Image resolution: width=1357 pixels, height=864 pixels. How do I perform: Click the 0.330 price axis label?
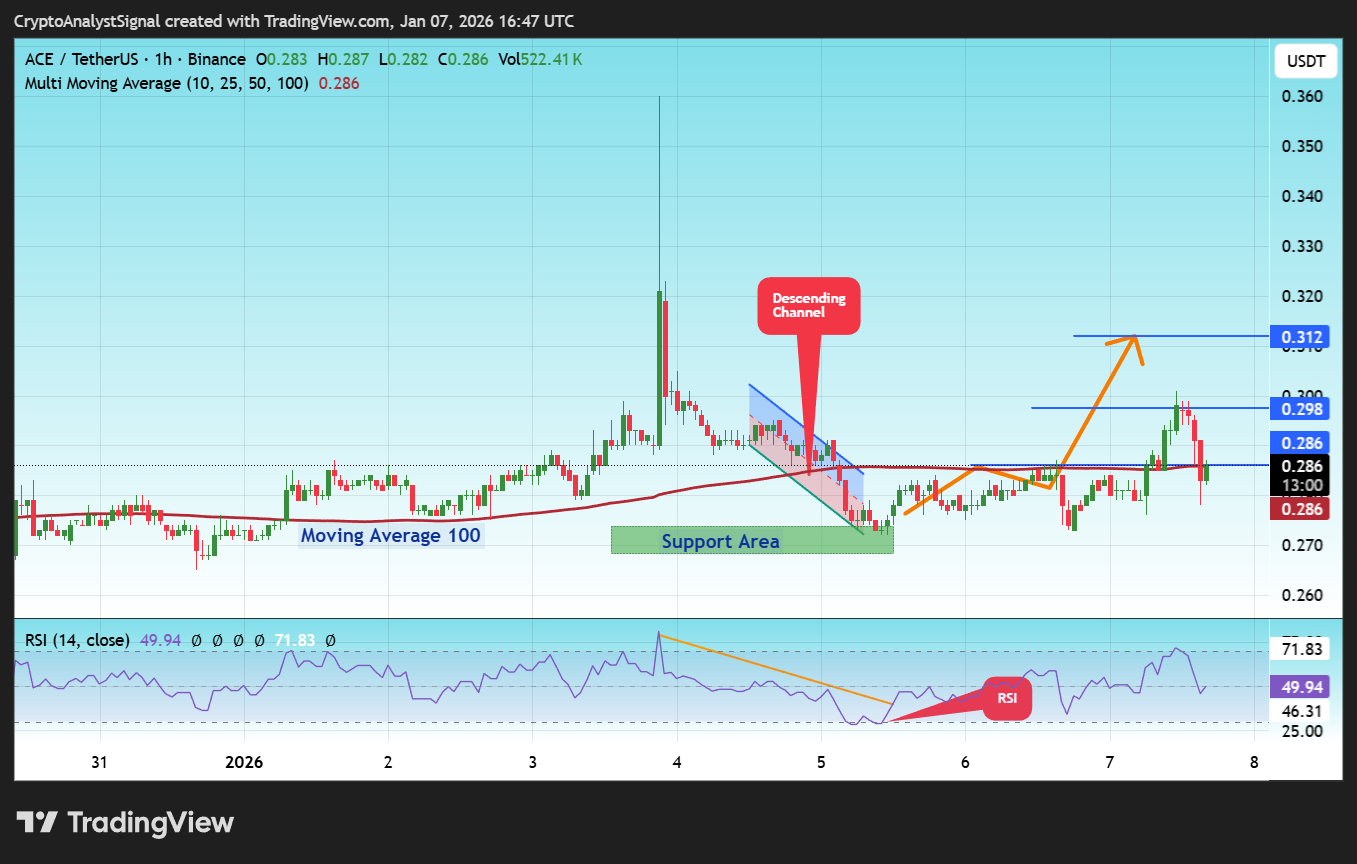point(1303,247)
